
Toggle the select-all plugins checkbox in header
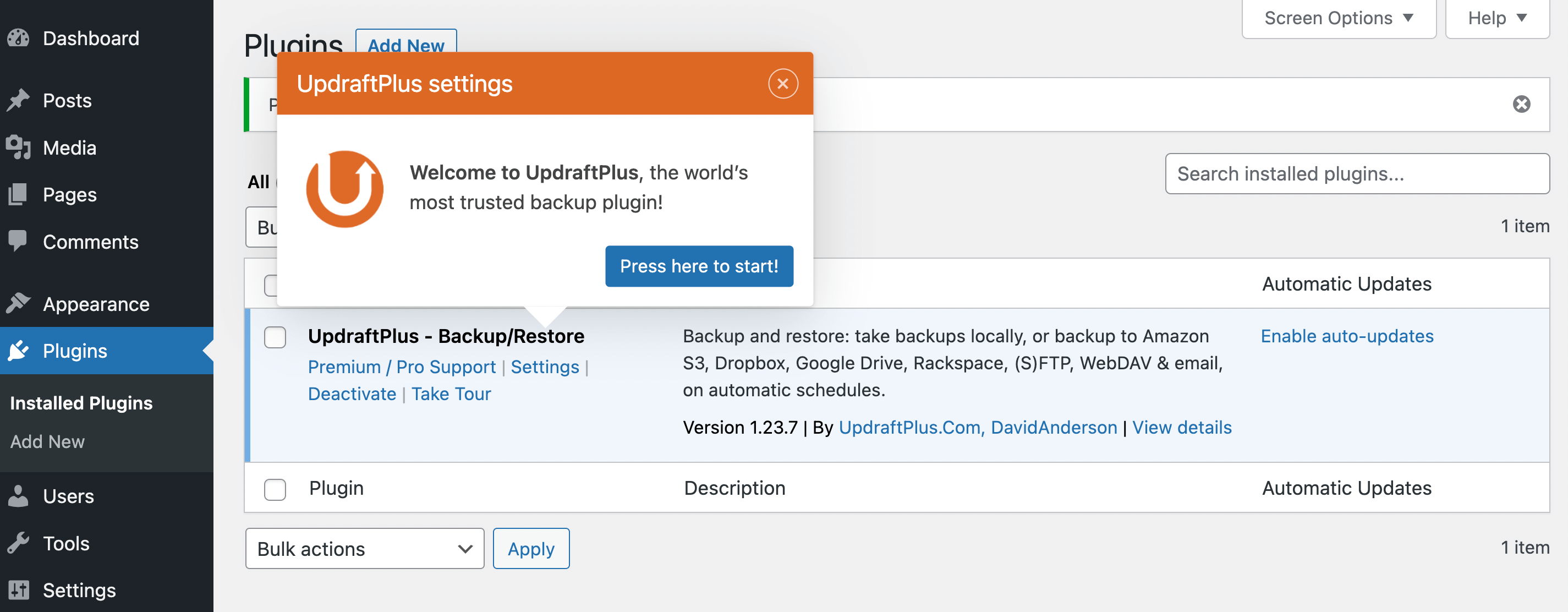275,284
